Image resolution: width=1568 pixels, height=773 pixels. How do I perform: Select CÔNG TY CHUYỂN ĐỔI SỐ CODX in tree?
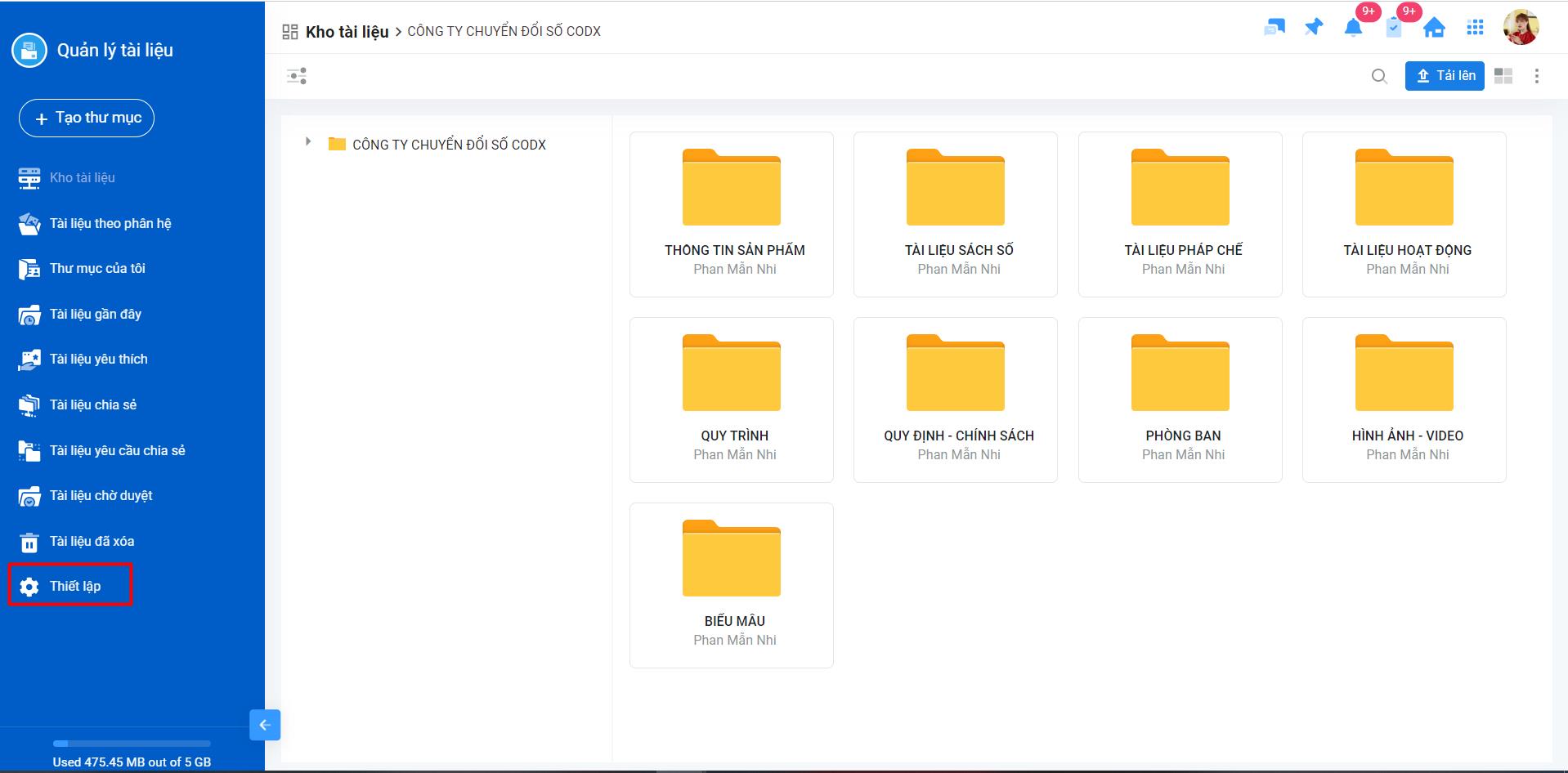point(449,145)
